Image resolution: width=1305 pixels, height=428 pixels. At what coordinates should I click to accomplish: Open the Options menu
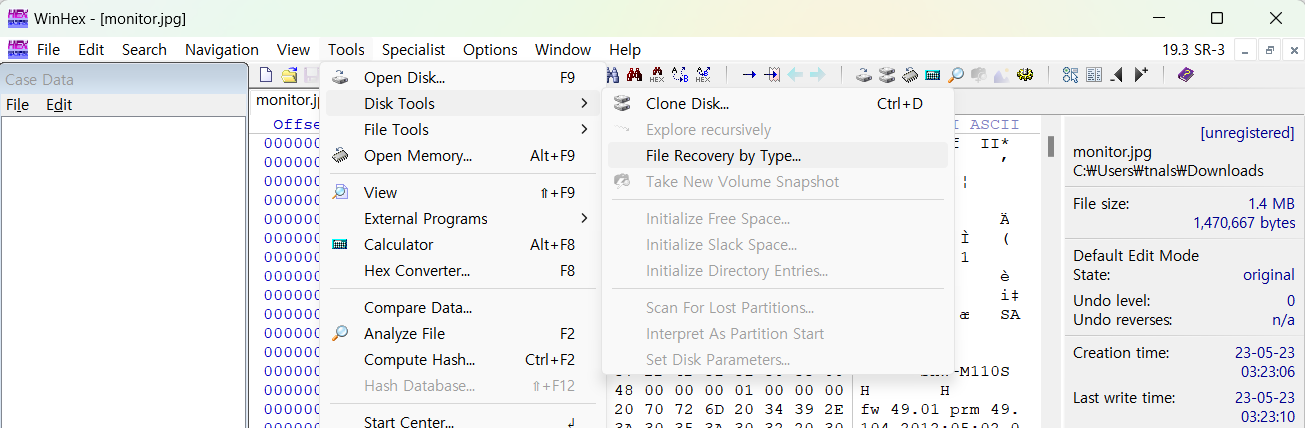tap(490, 49)
